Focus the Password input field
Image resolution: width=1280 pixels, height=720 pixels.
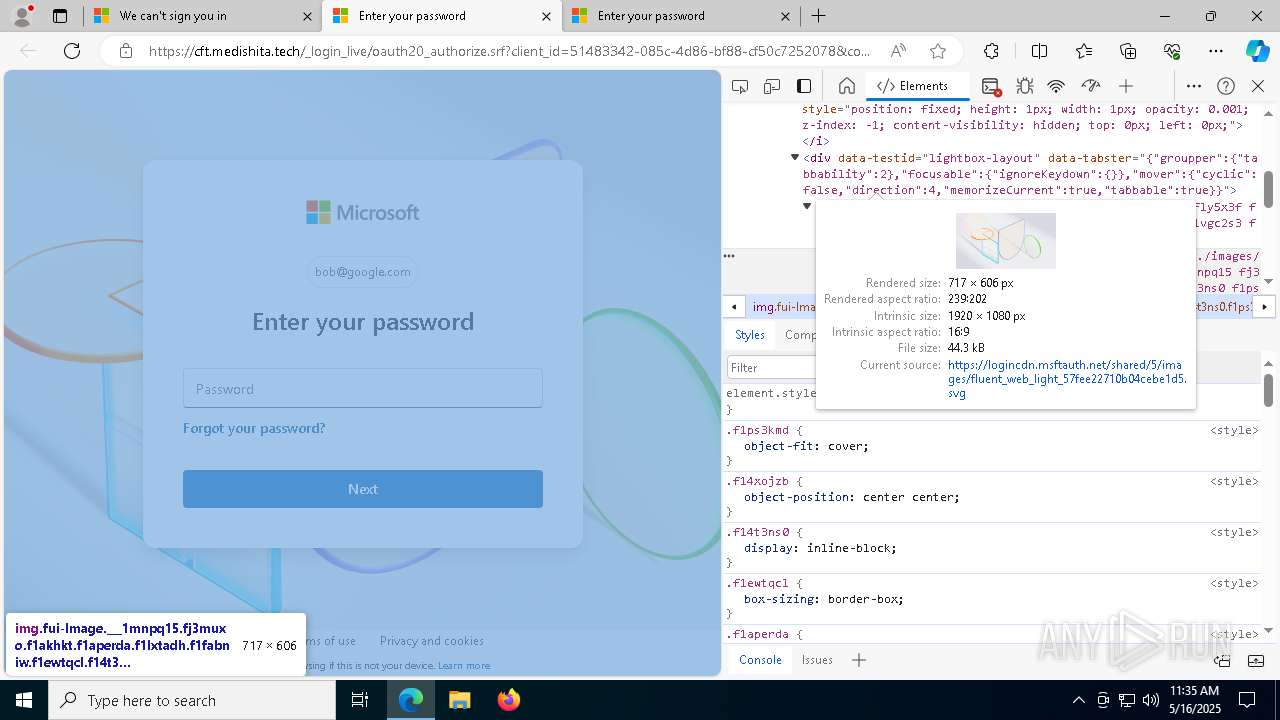coord(363,388)
